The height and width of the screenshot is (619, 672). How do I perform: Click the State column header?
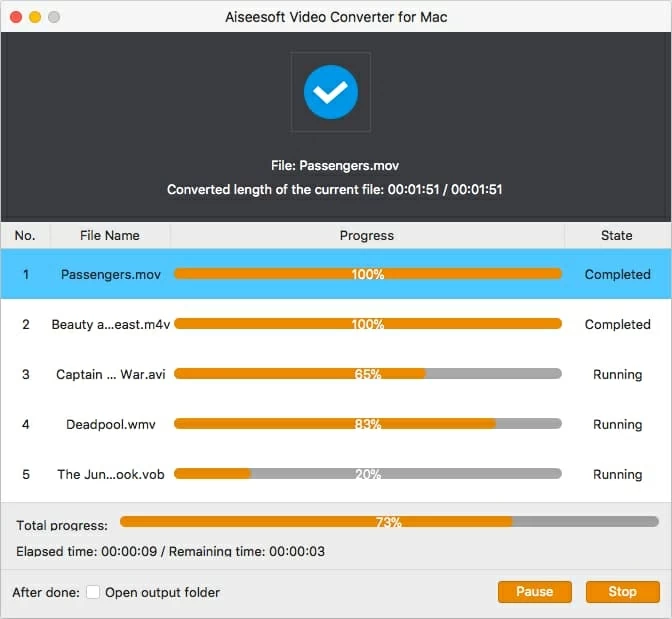pyautogui.click(x=616, y=236)
